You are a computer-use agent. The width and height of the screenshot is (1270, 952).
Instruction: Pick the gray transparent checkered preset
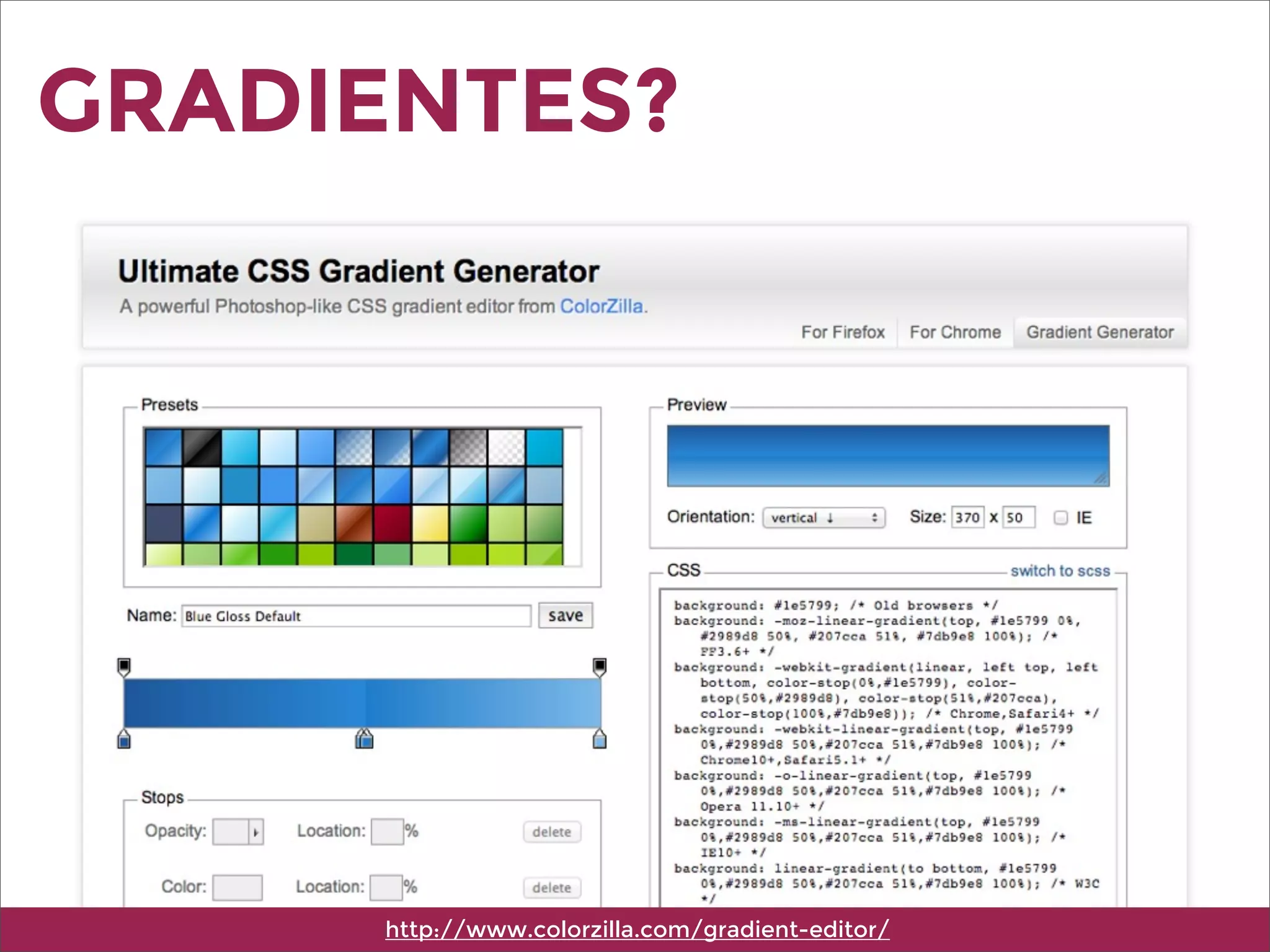[468, 447]
